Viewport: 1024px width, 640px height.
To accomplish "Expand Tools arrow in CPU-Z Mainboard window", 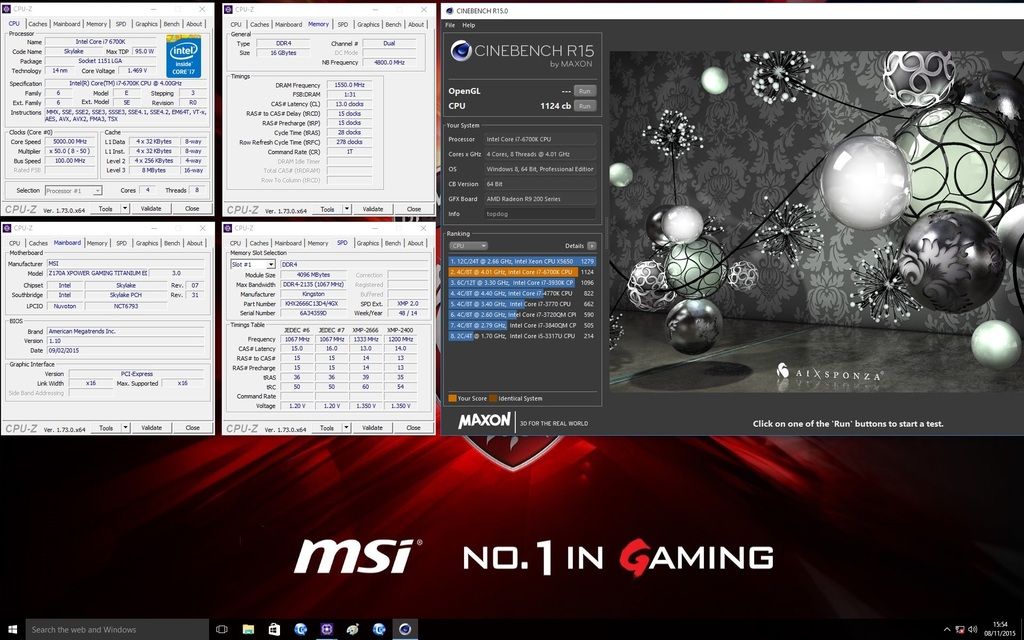I will tap(125, 428).
